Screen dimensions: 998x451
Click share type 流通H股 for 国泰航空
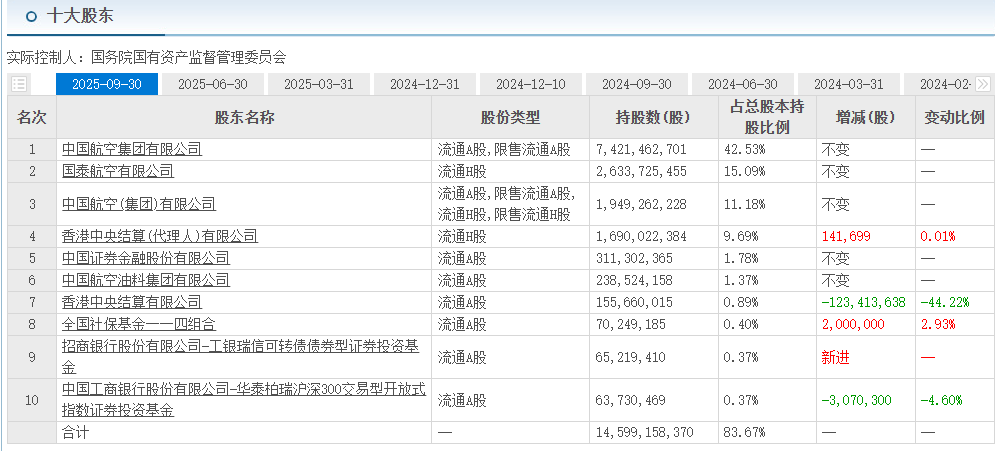pos(462,171)
